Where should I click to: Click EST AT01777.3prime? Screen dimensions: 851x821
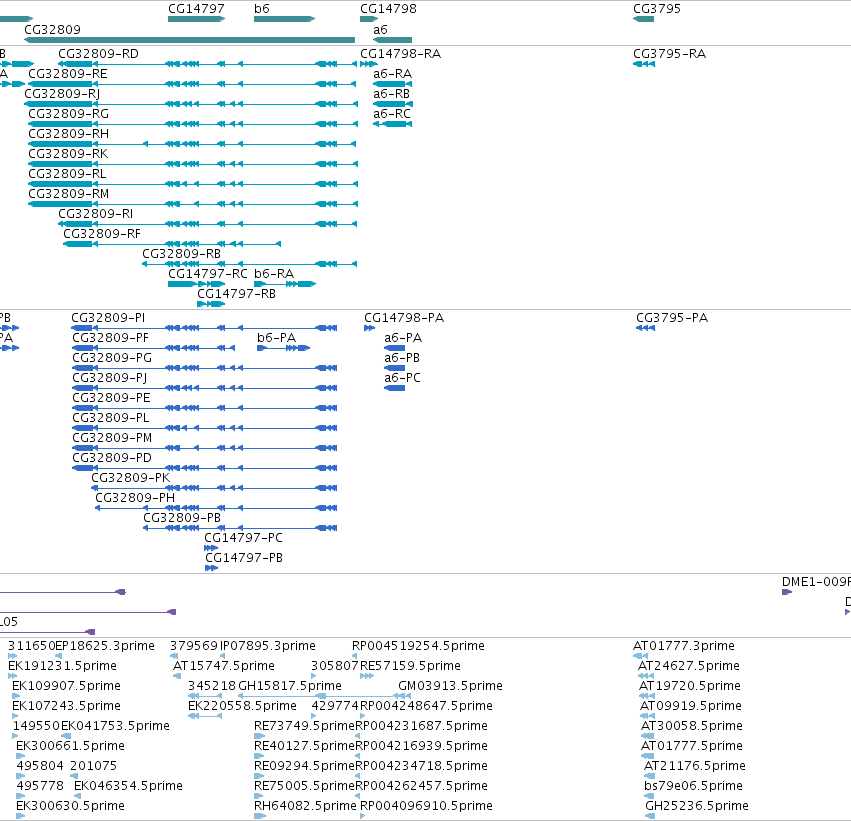(x=684, y=646)
